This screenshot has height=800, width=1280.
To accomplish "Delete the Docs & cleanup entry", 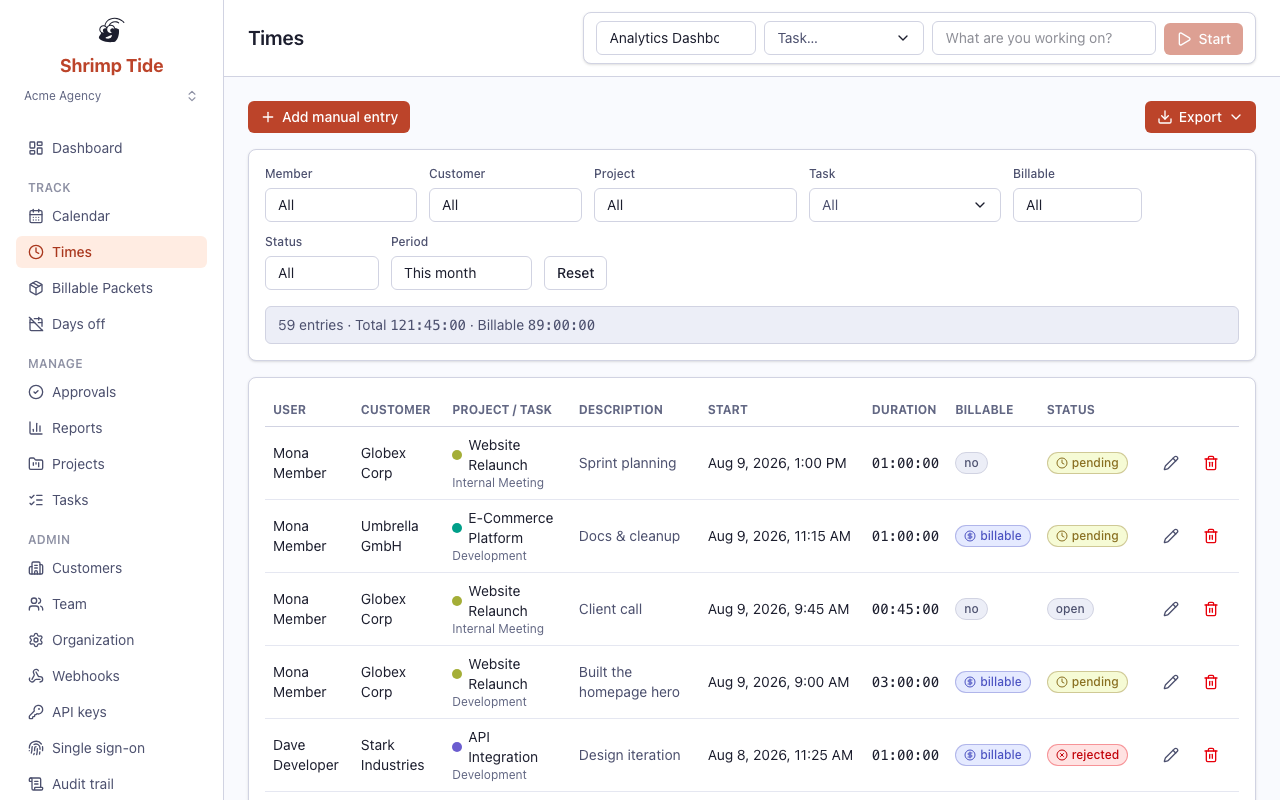I will tap(1211, 536).
